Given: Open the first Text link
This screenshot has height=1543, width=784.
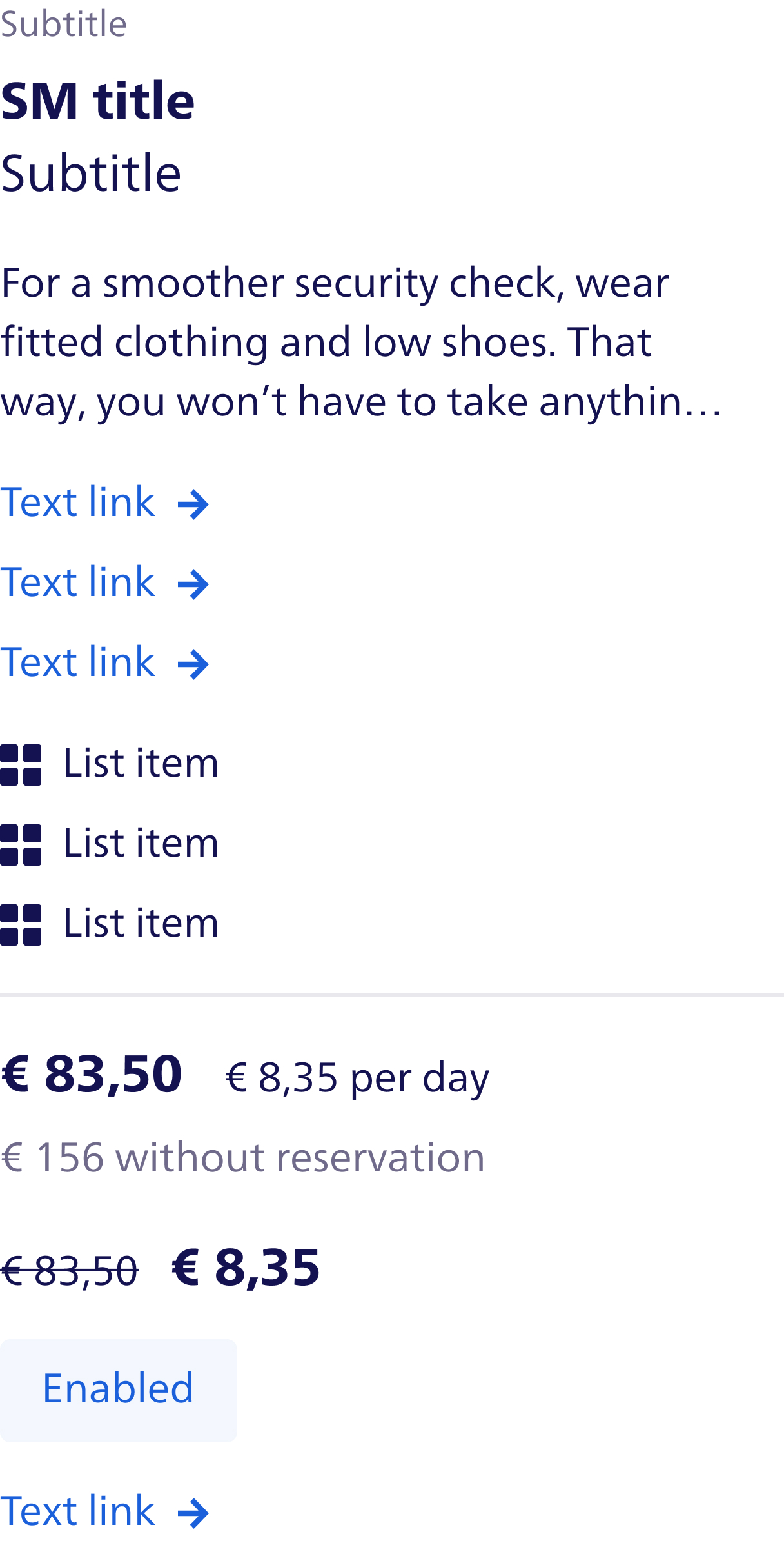Looking at the screenshot, I should (x=77, y=502).
